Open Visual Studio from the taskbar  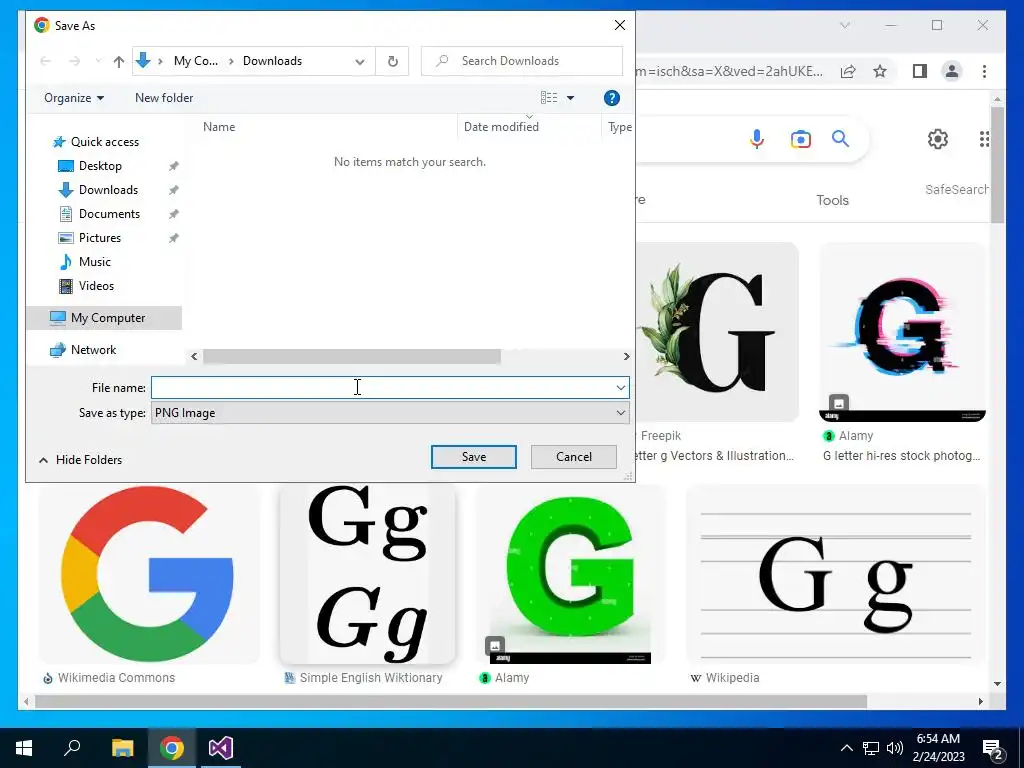coord(221,748)
